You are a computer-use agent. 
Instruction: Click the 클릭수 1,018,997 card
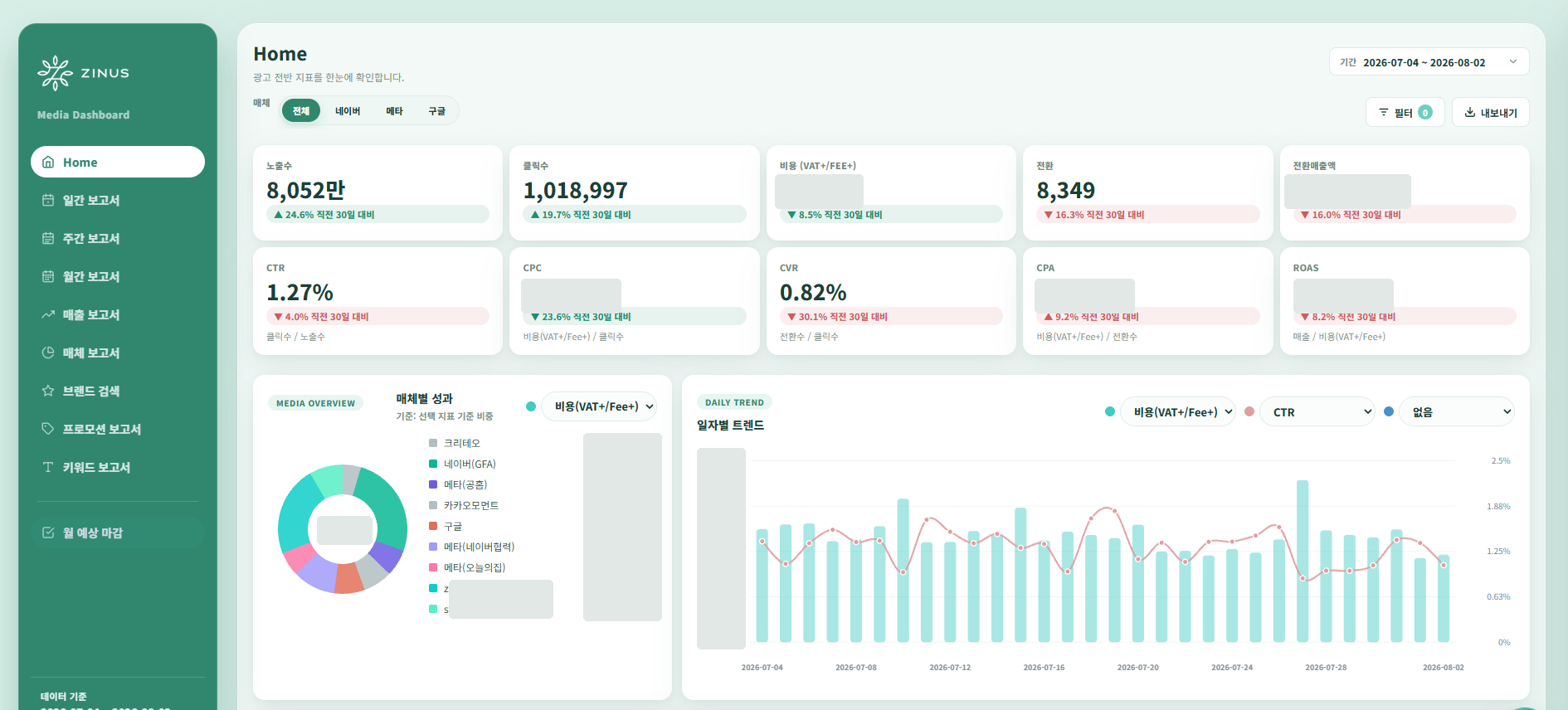point(635,192)
